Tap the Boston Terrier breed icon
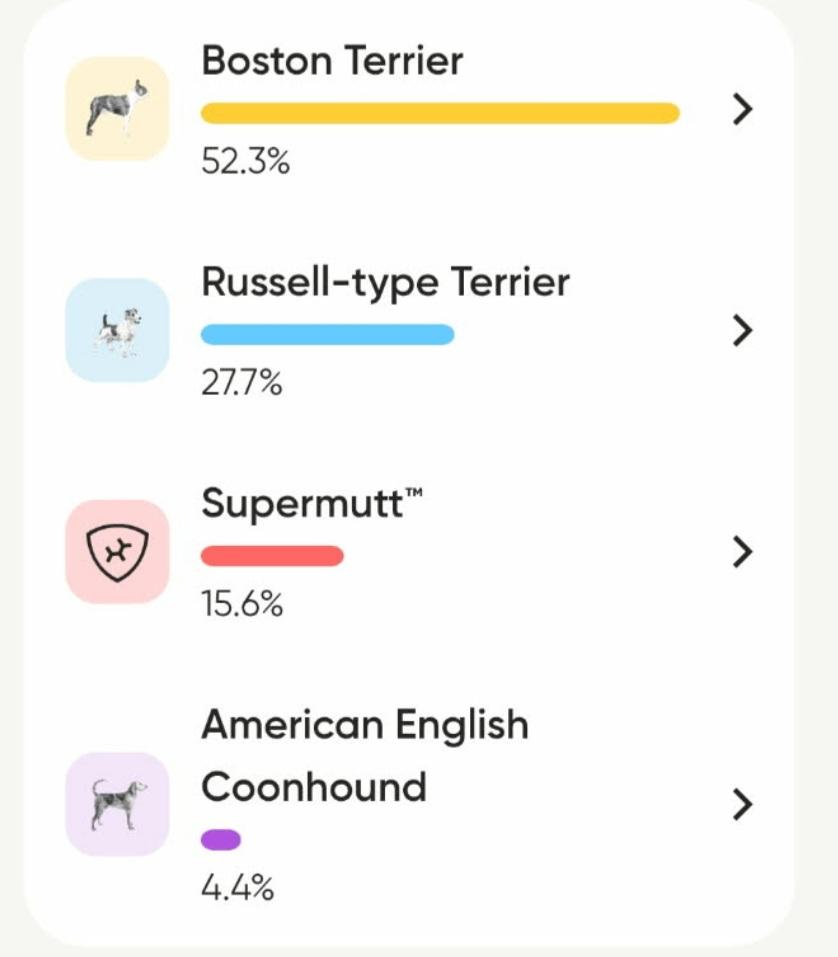Screen dimensions: 838x957 (117, 109)
